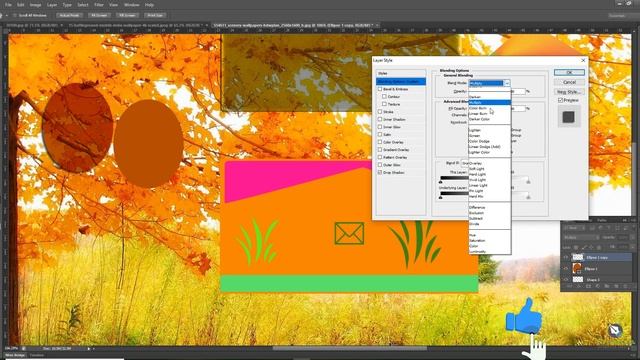Open the Edit menu

[x=20, y=5]
